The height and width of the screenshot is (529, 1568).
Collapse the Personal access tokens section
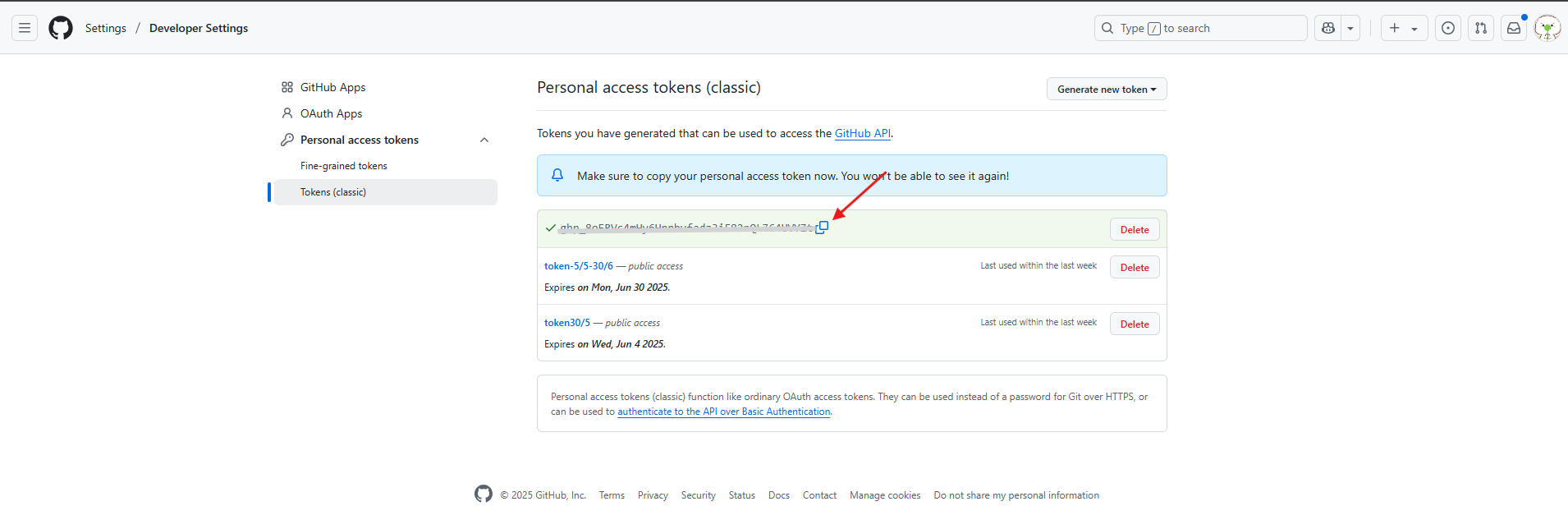click(484, 140)
